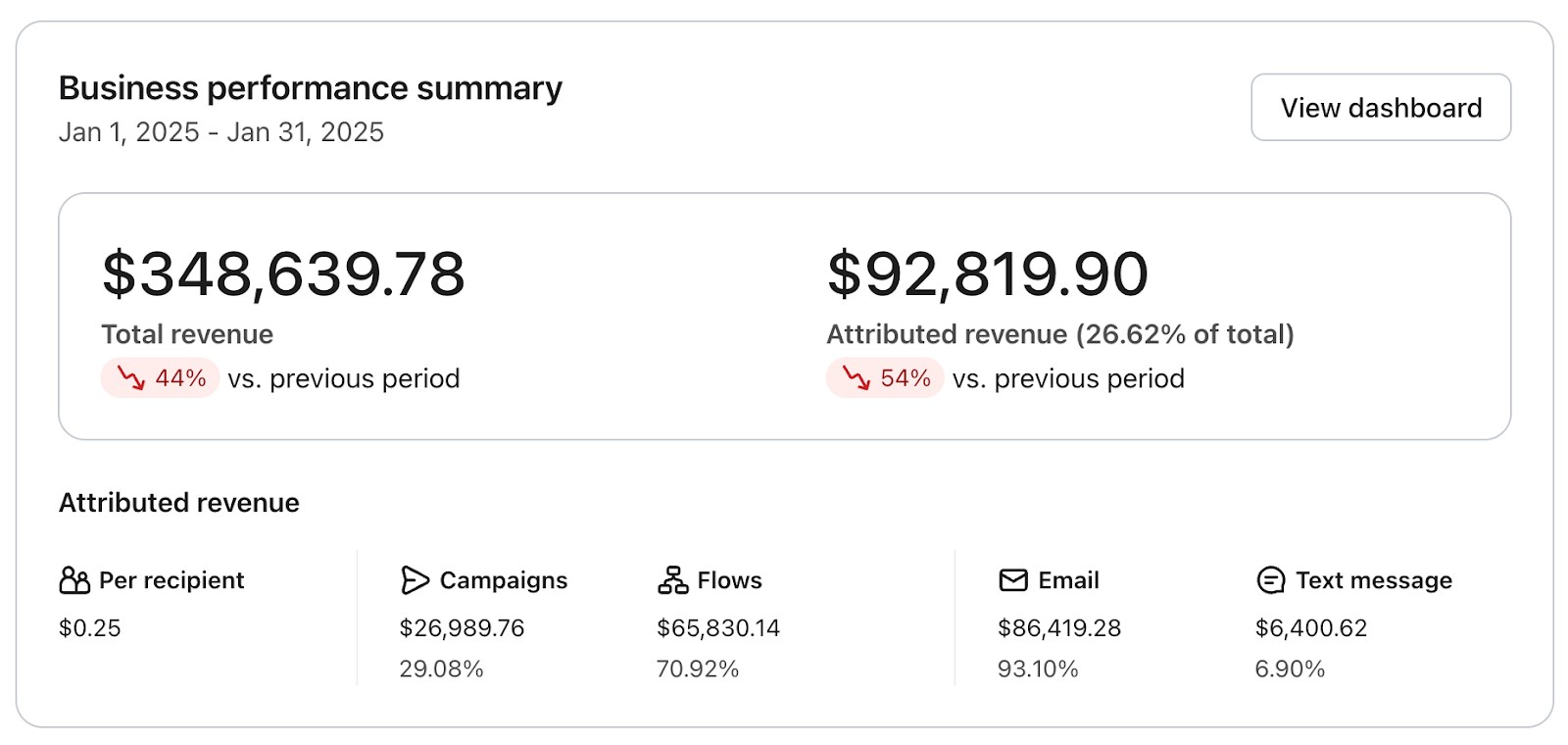The width and height of the screenshot is (1568, 745).
Task: Click the $0.25 per recipient value
Action: [x=90, y=628]
